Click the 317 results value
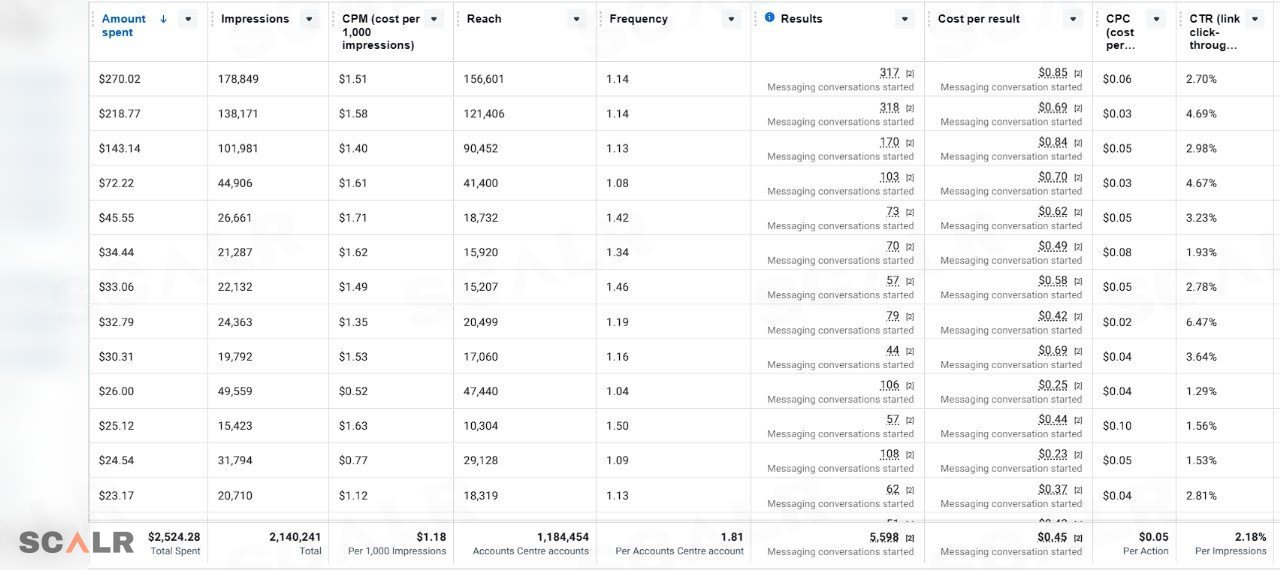The height and width of the screenshot is (570, 1280). (889, 73)
